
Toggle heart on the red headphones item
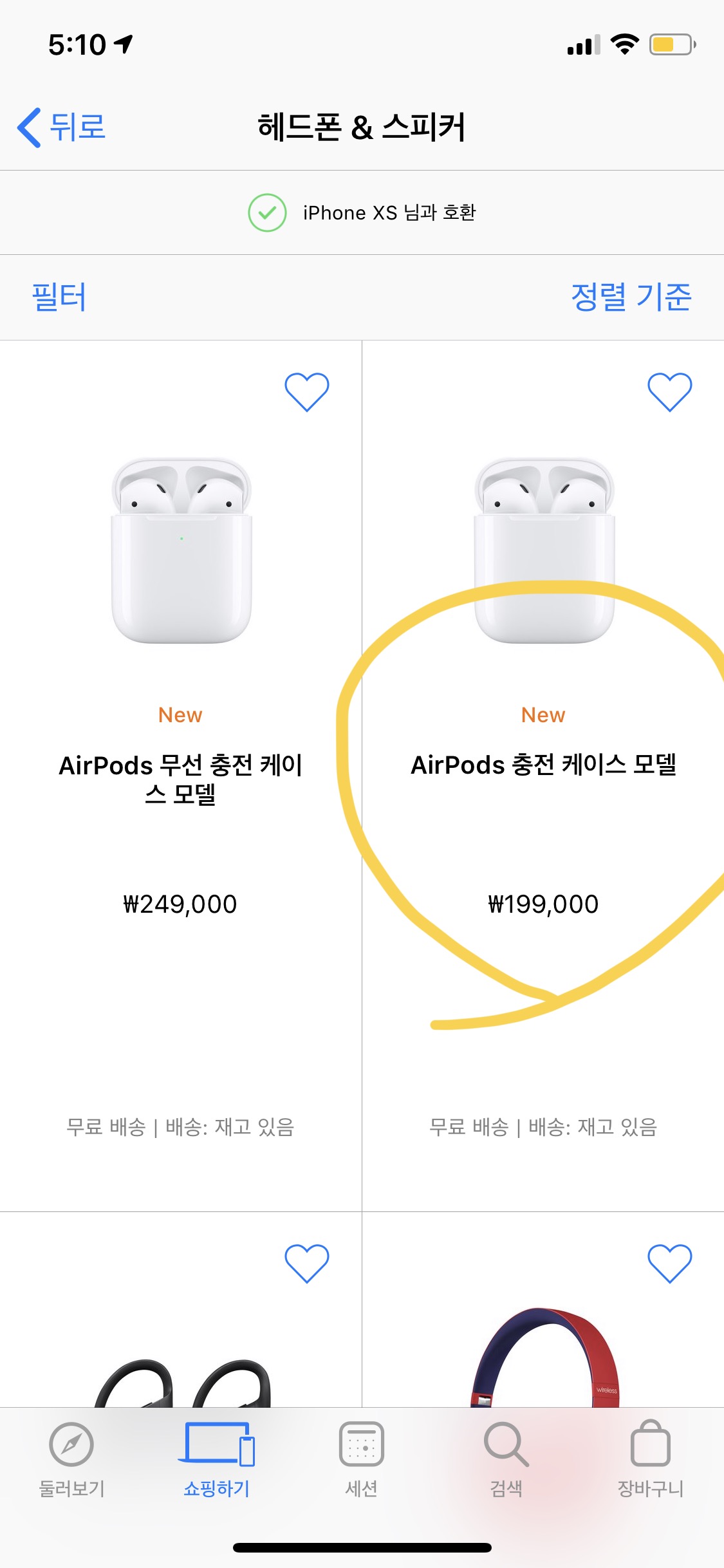click(669, 1263)
